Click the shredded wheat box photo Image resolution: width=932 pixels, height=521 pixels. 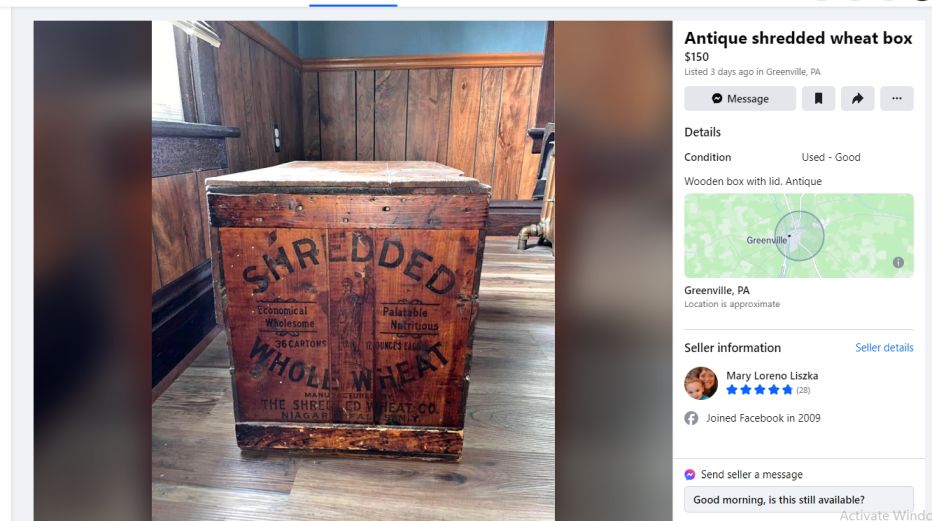pos(353,271)
